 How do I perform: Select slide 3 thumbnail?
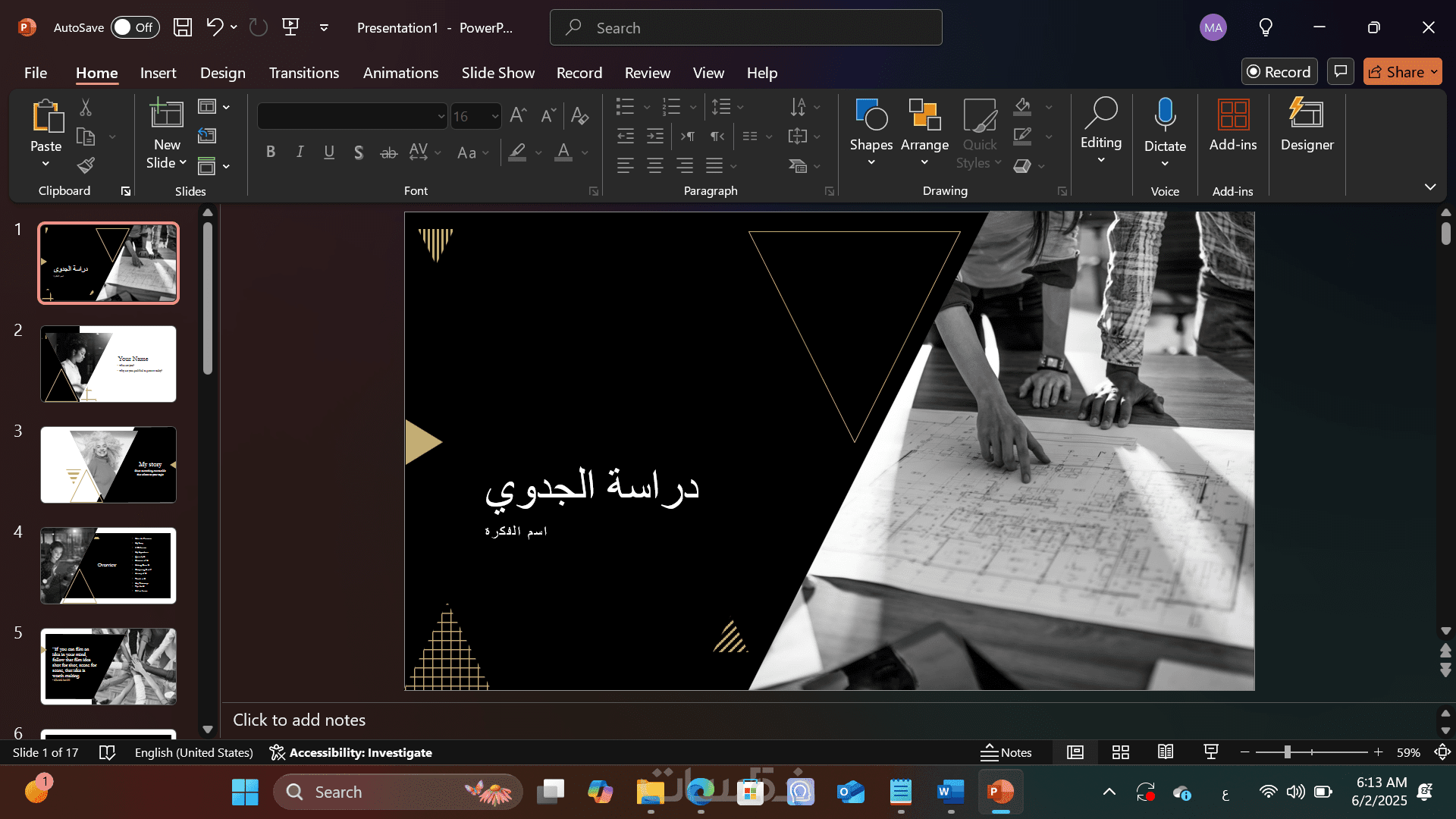pos(108,465)
